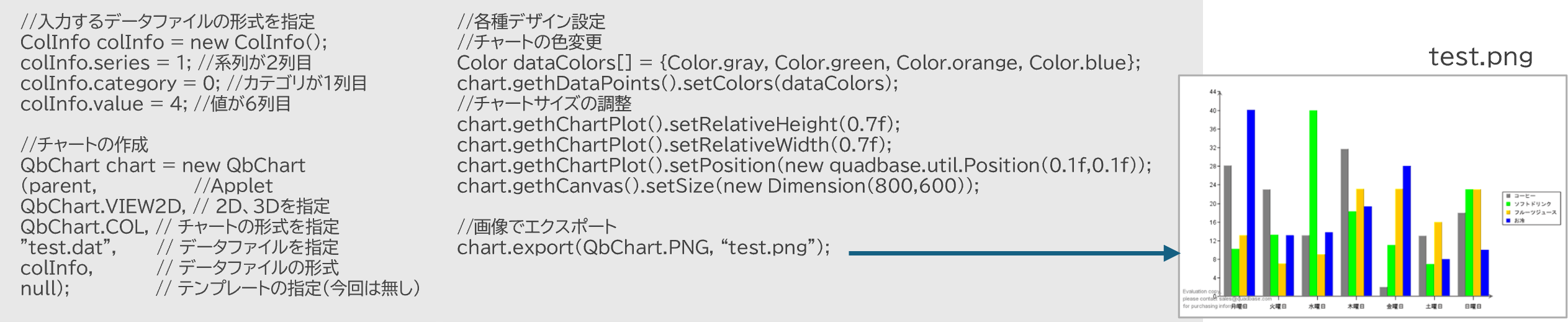This screenshot has width=1568, height=322.
Task: Select the tall blue bar for 月曜日
Action: pyautogui.click(x=1251, y=203)
